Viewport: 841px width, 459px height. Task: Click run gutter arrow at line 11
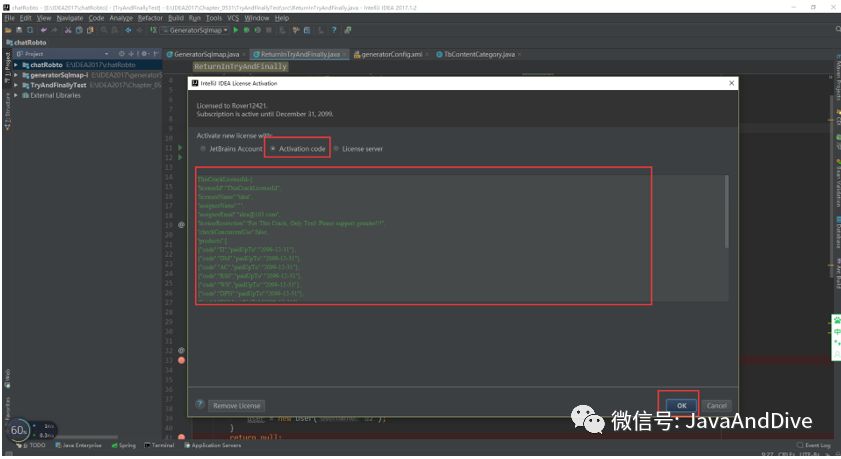coord(180,147)
